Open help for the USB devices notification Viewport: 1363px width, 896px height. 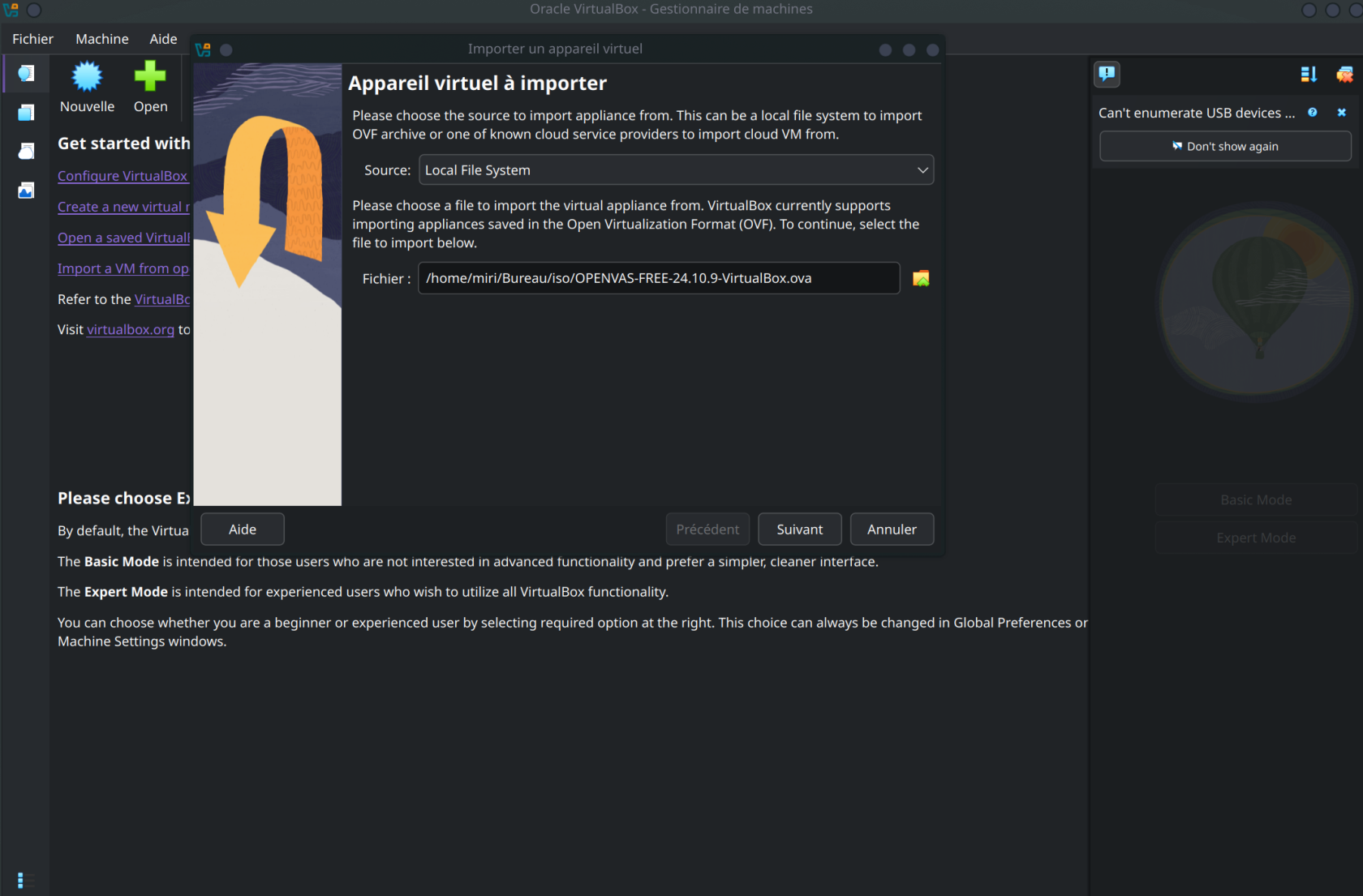[1312, 113]
